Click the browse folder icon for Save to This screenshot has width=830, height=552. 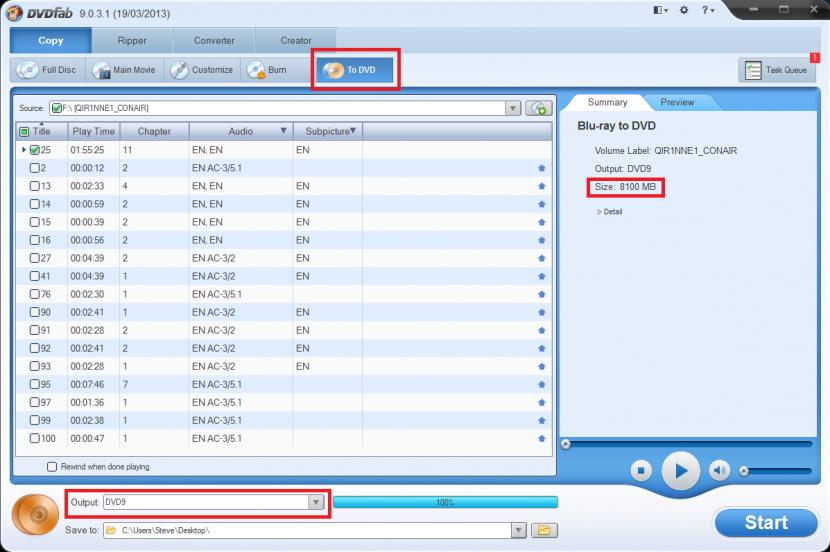(x=544, y=530)
